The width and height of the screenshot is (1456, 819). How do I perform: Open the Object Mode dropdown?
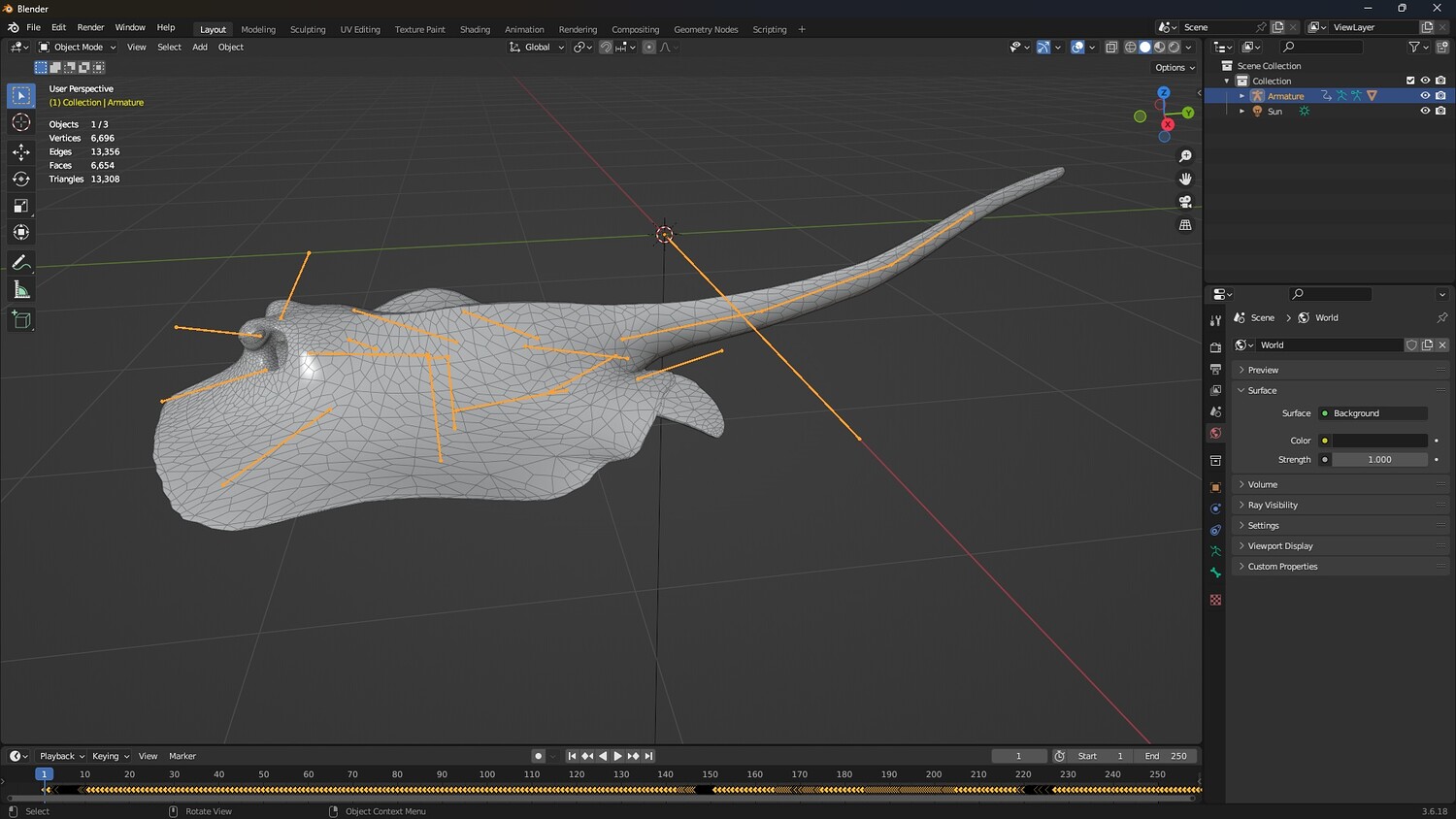(x=78, y=47)
